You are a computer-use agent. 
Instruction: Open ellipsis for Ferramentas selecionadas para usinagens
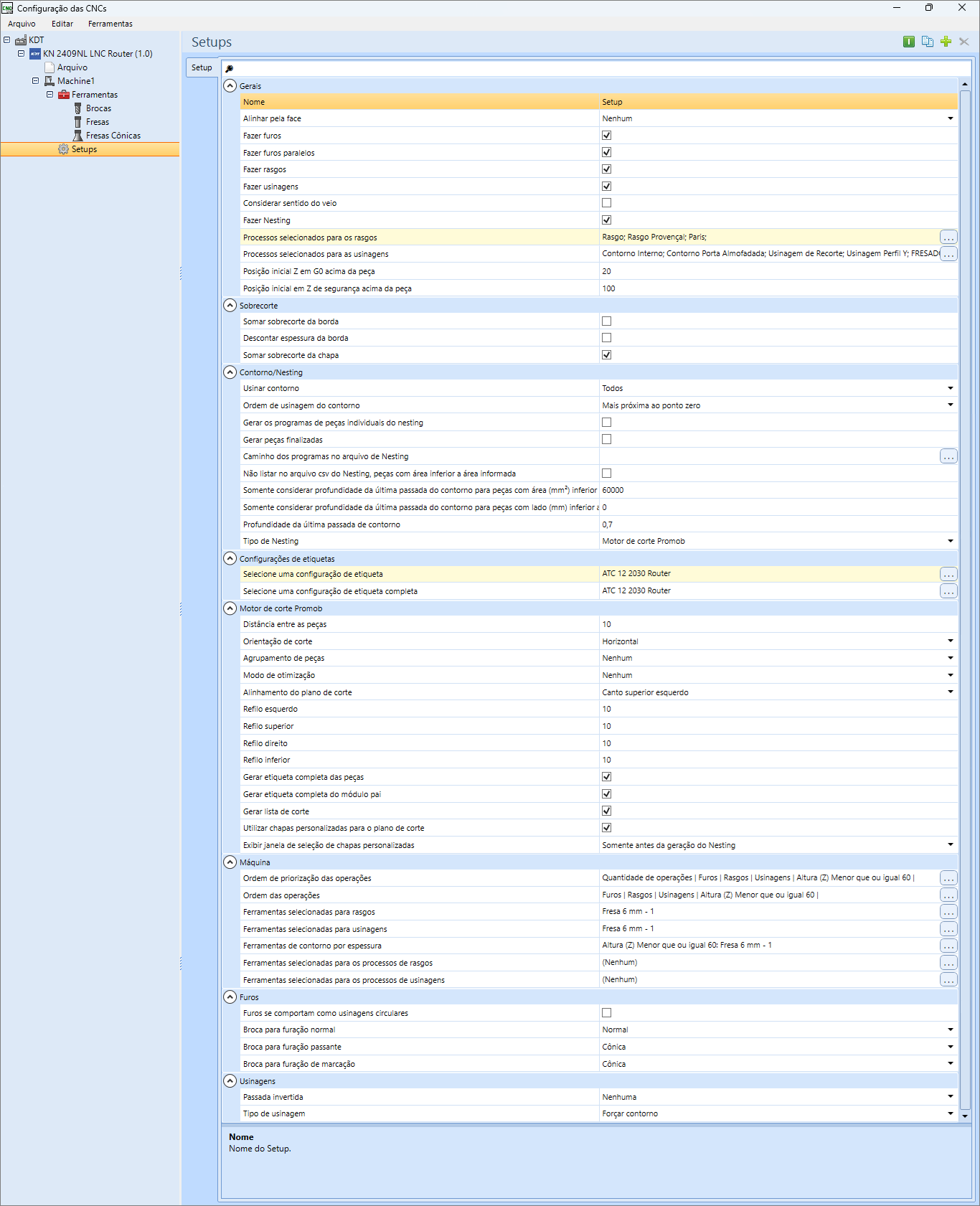[948, 929]
